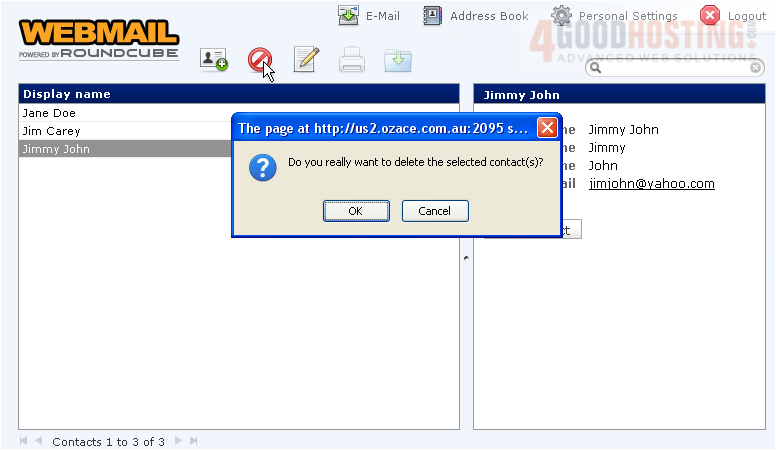The width and height of the screenshot is (776, 450).
Task: Open the E-Mail section
Action: (x=369, y=16)
